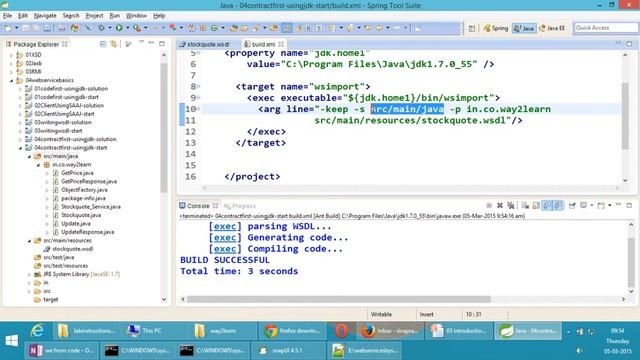Click Package Explorer vertical scrollbar
The width and height of the screenshot is (640, 360).
pos(164,127)
